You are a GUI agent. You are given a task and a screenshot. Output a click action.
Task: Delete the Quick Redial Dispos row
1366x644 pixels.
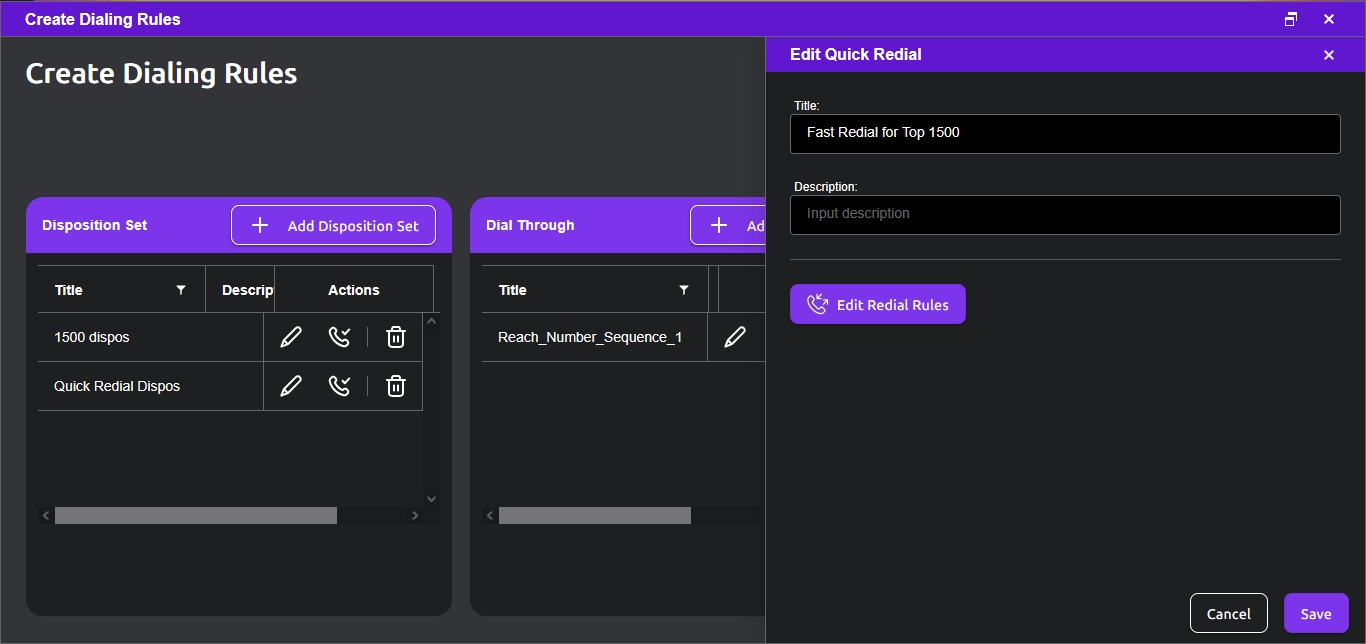[x=396, y=386]
